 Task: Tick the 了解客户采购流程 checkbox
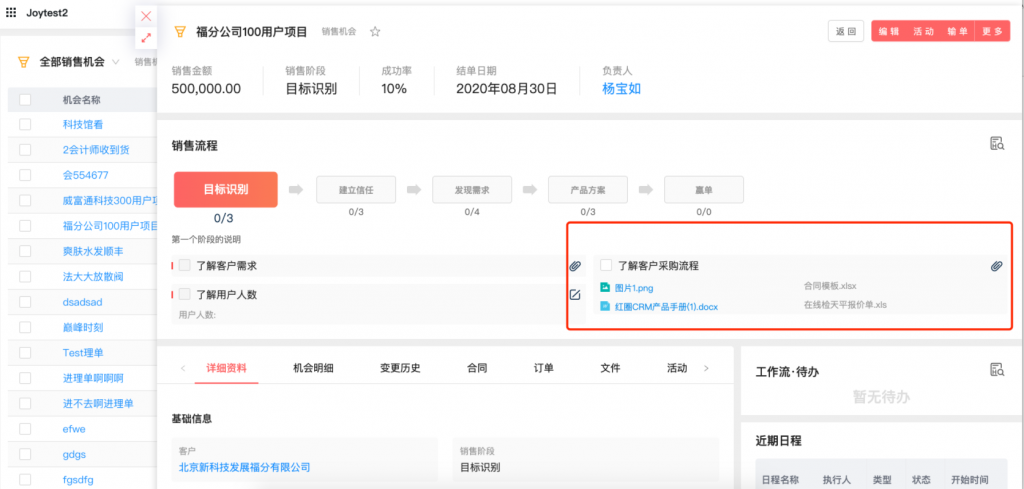[x=606, y=266]
